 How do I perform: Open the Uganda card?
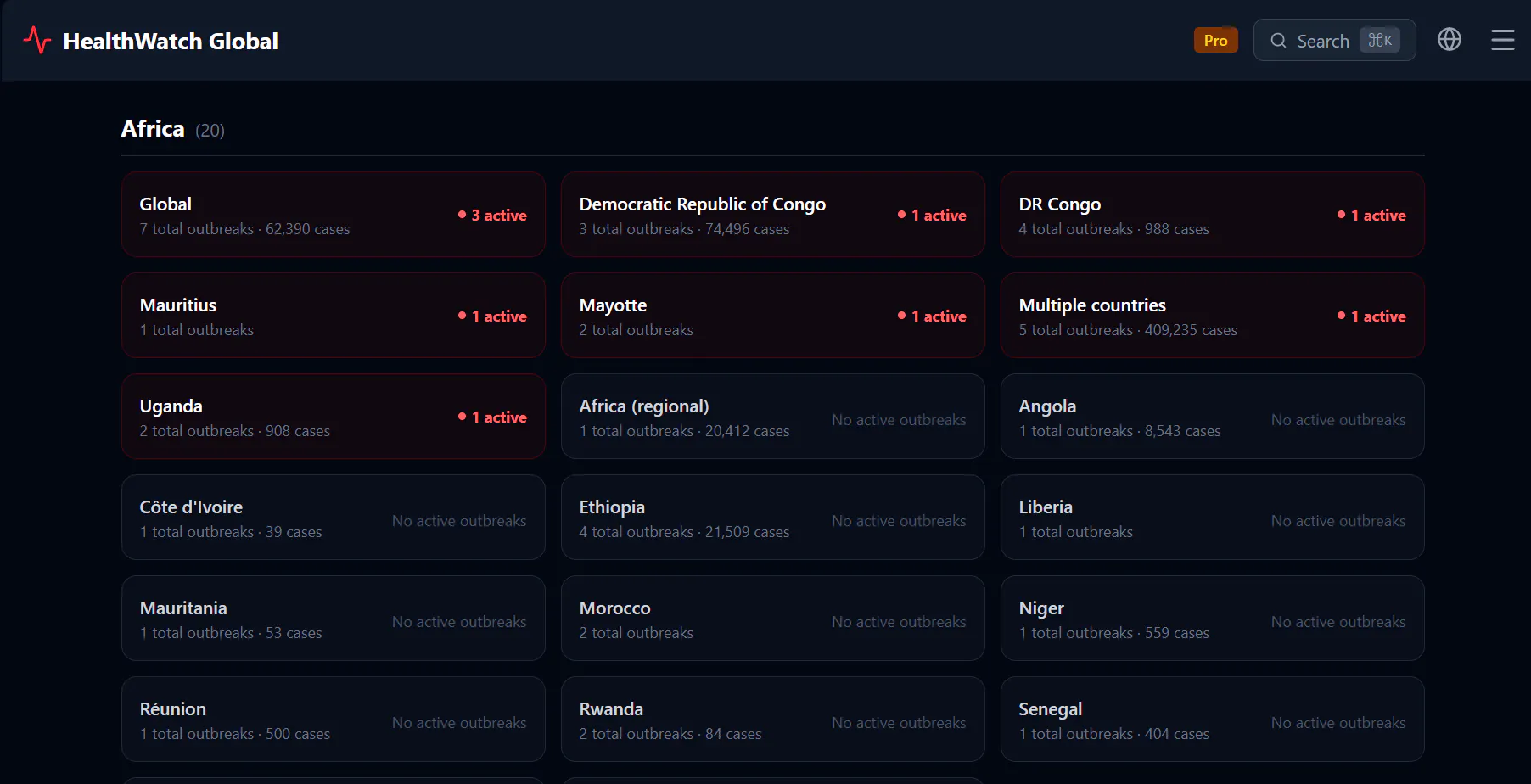click(x=334, y=416)
